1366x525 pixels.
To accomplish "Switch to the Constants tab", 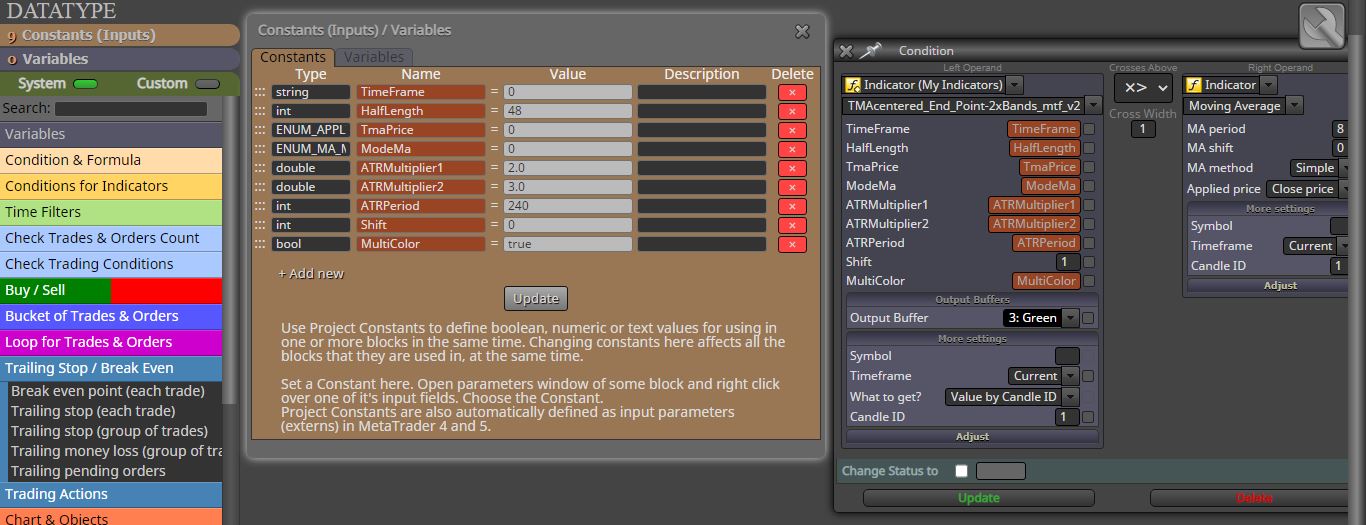I will (x=292, y=57).
